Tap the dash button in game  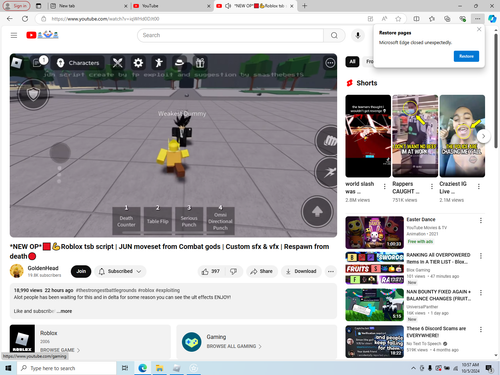click(327, 172)
